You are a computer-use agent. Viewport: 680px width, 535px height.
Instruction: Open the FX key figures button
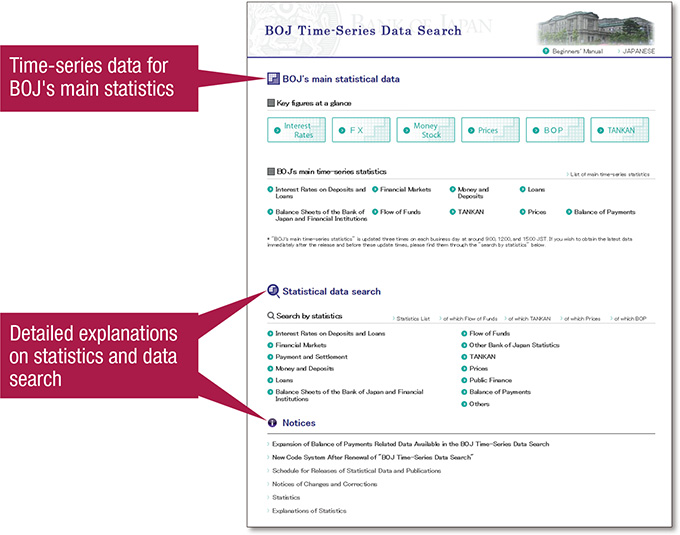point(361,130)
